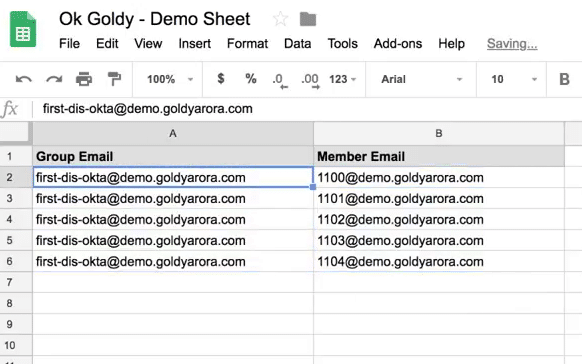The height and width of the screenshot is (364, 582).
Task: Decrease decimal places
Action: pos(280,81)
